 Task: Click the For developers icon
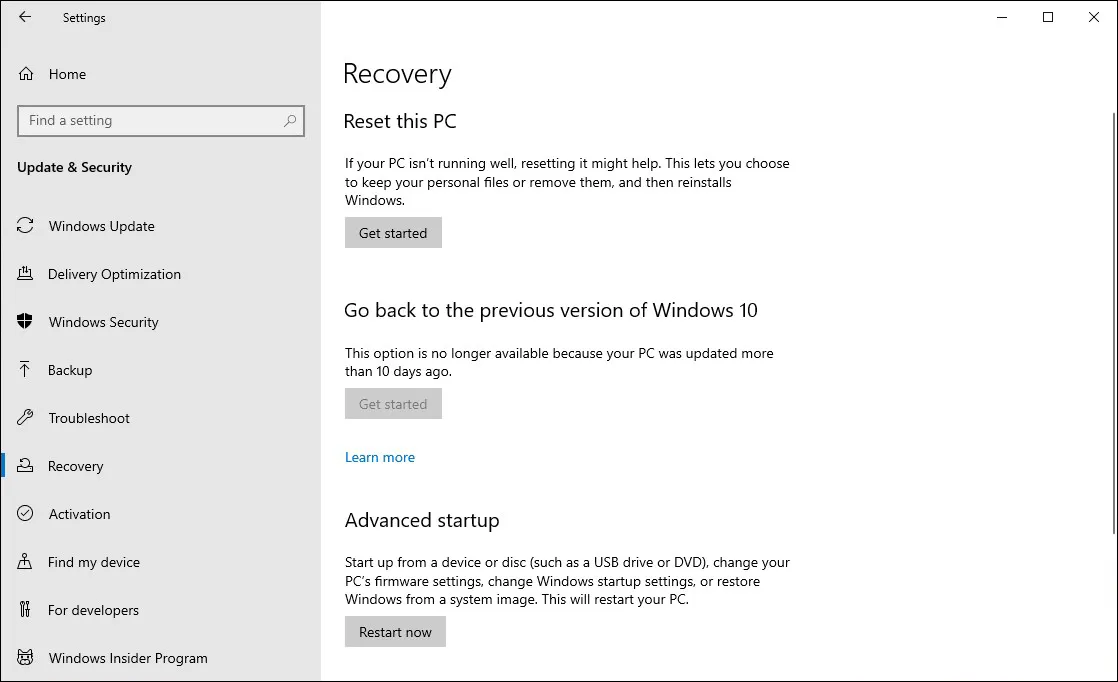click(25, 610)
